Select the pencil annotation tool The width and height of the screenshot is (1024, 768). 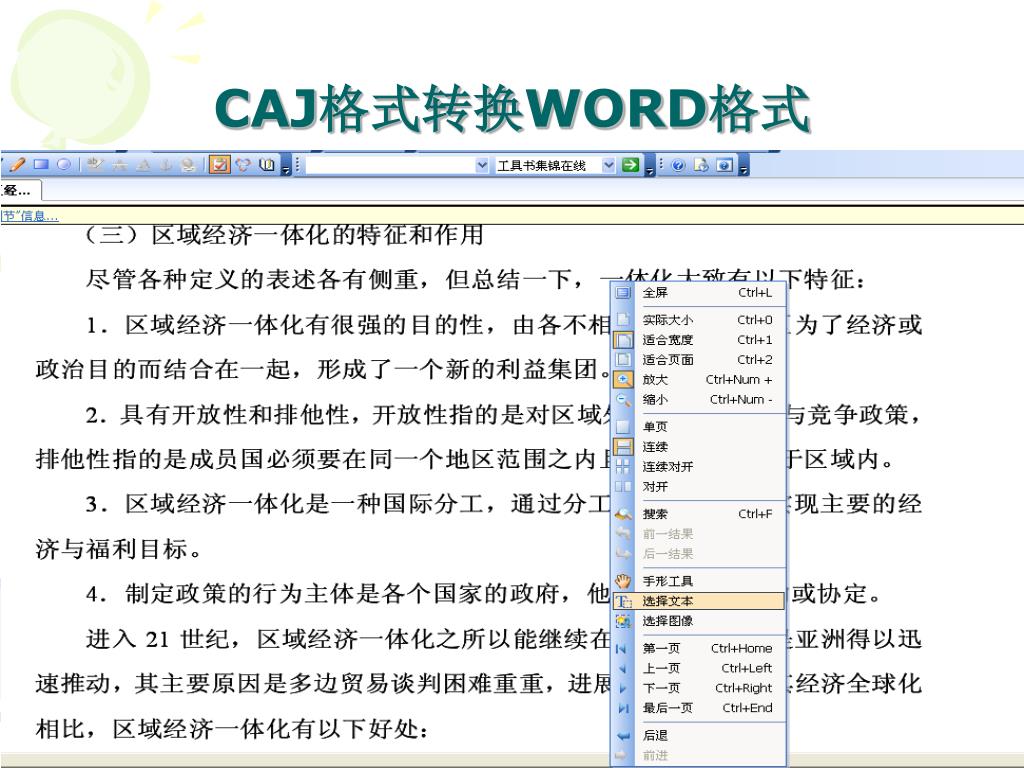17,165
